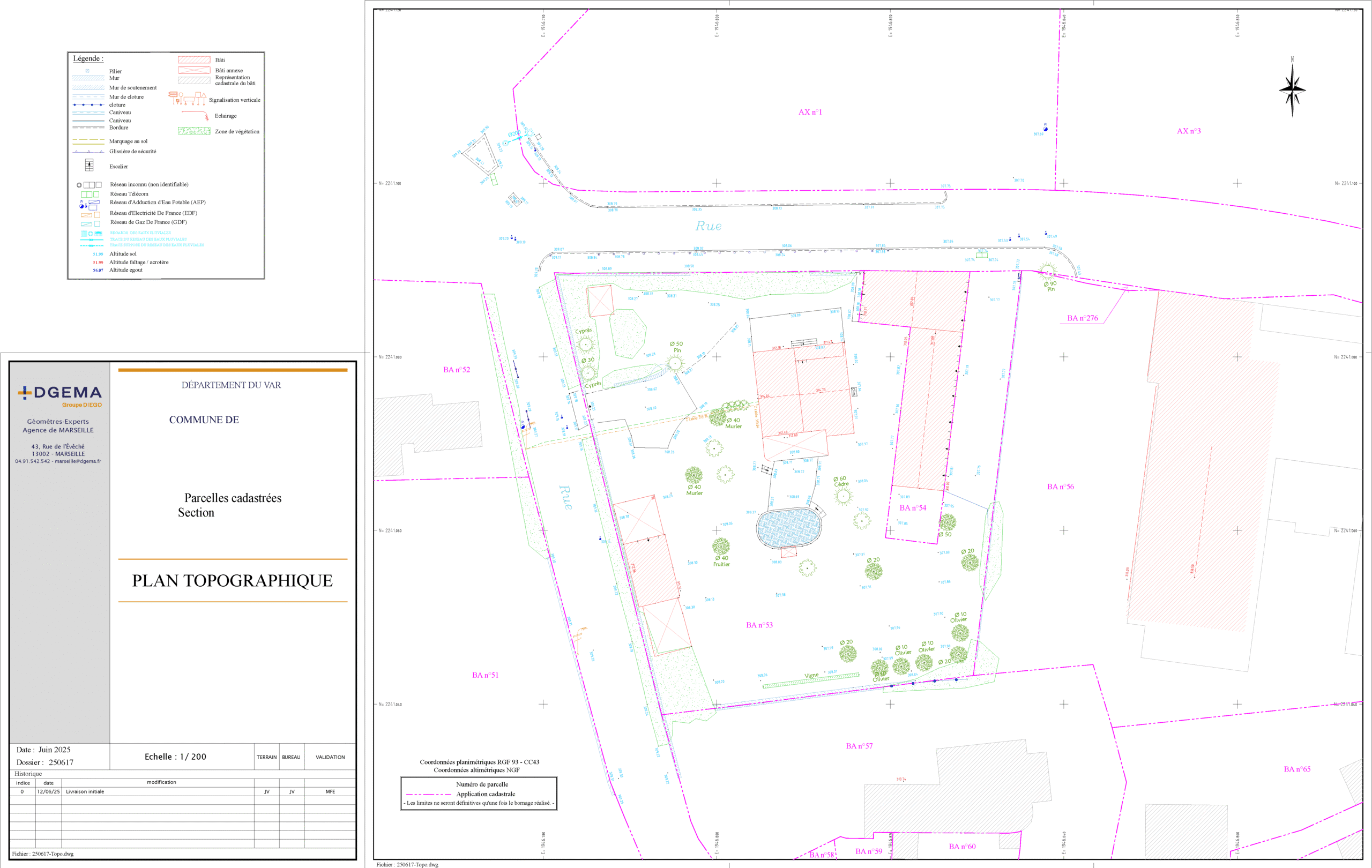Click the VALIDATION column header cell
The height and width of the screenshot is (868, 1372).
click(x=330, y=757)
